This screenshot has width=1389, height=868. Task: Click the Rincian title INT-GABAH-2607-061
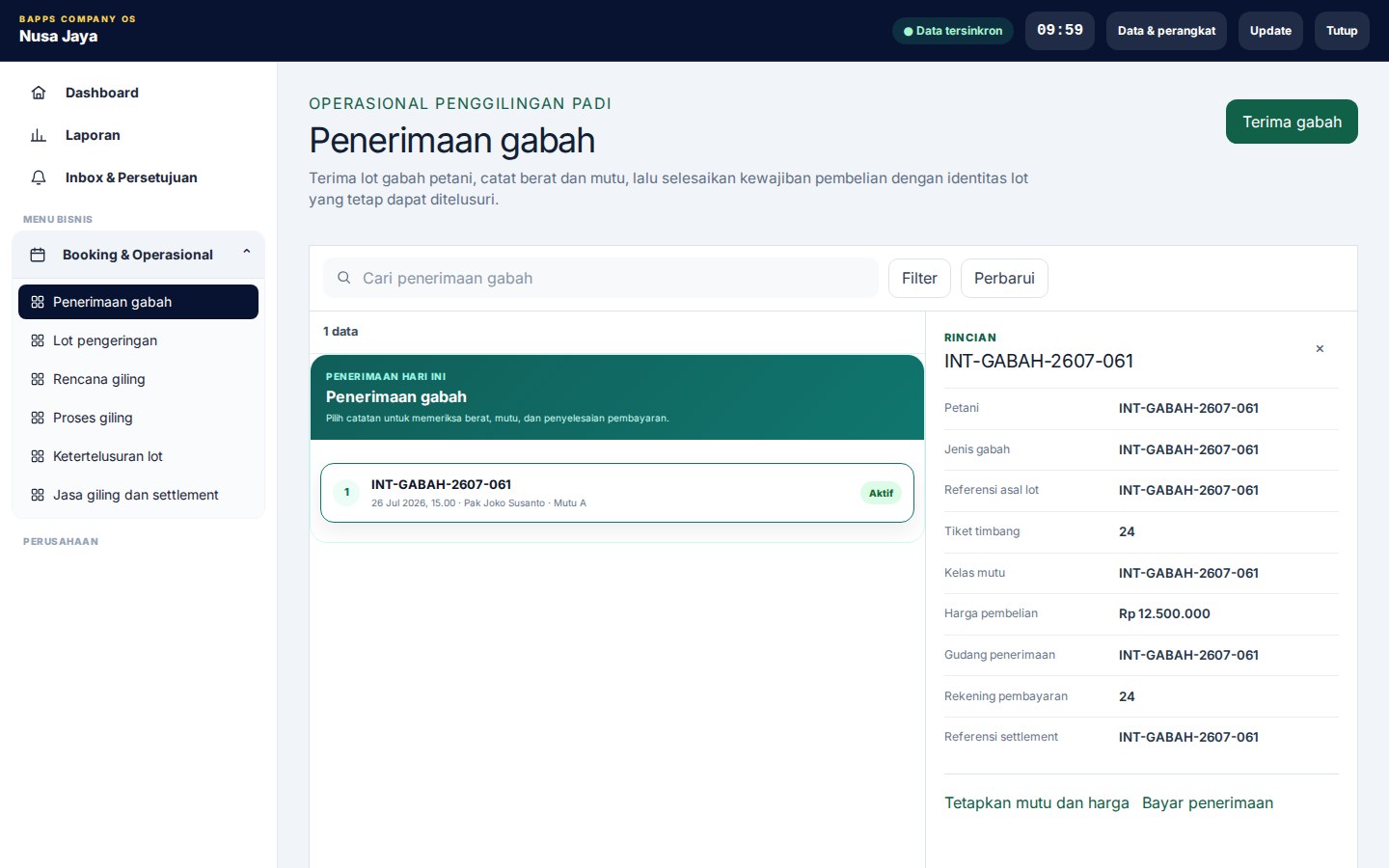coord(1039,361)
